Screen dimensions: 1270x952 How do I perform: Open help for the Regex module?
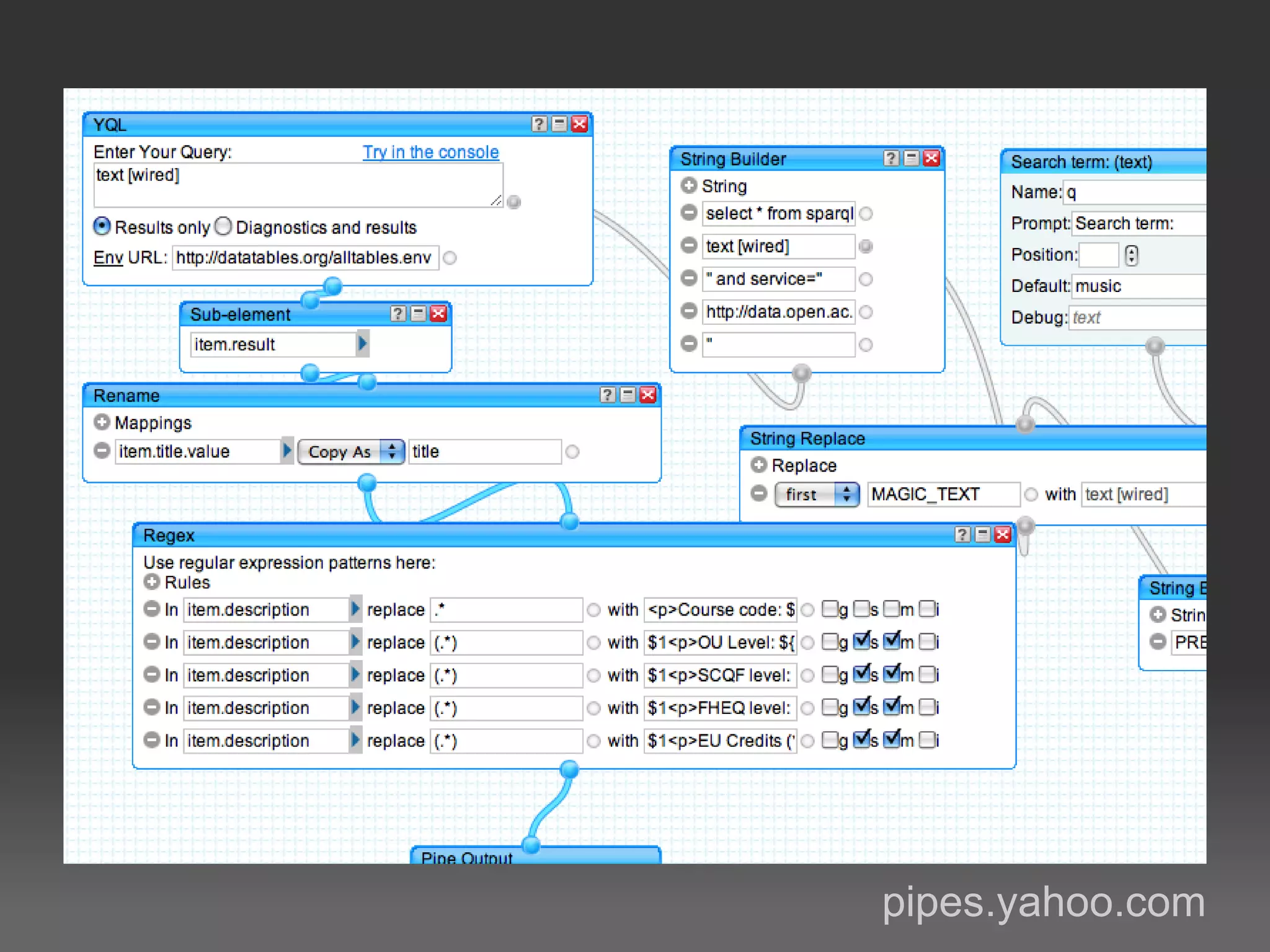click(962, 534)
